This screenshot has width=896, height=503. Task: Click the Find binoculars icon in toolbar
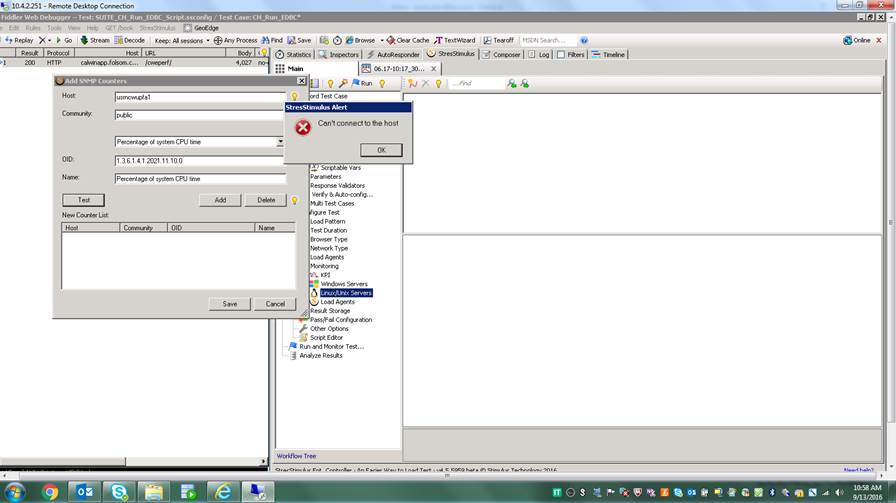click(x=265, y=41)
